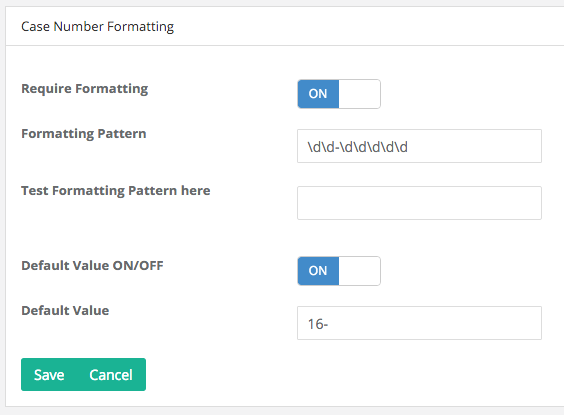Click the Test Formatting Pattern here label
This screenshot has width=564, height=415.
pos(116,191)
